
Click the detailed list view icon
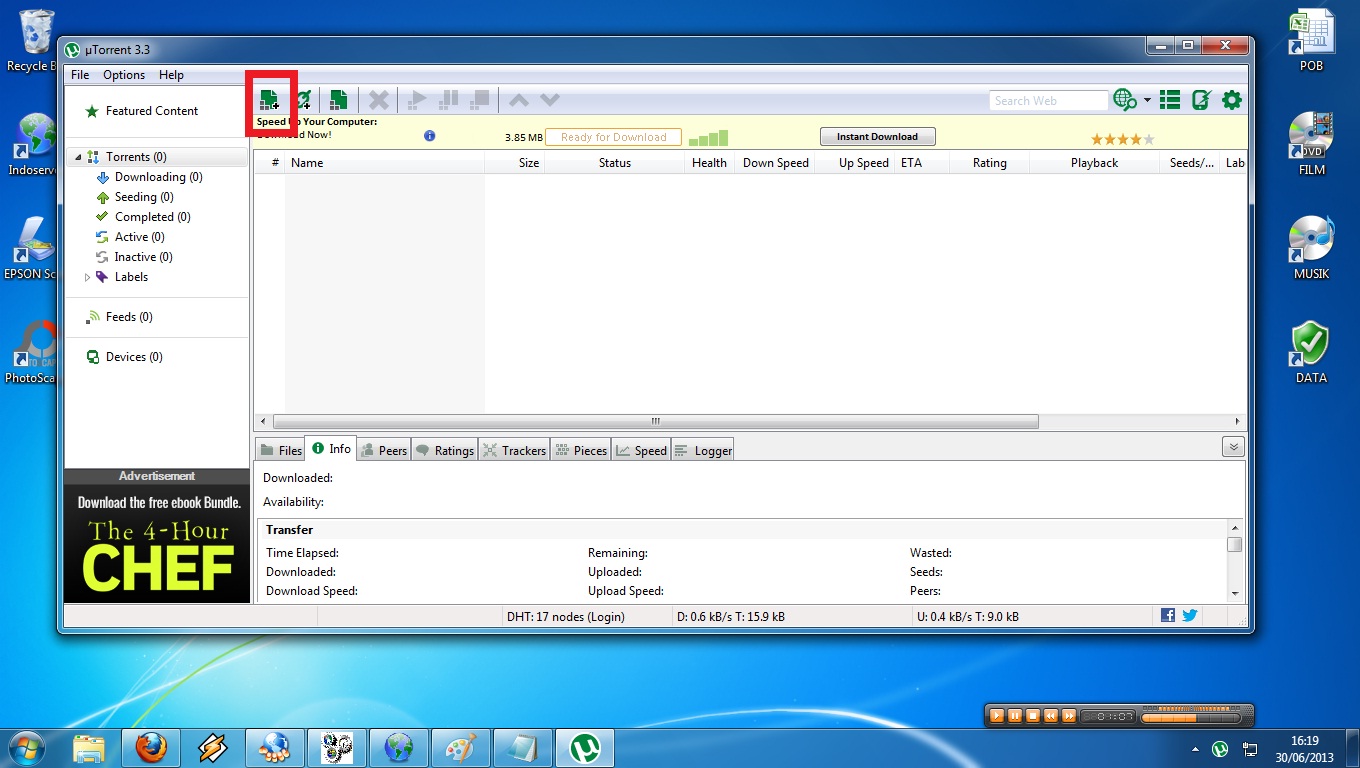(x=1170, y=100)
